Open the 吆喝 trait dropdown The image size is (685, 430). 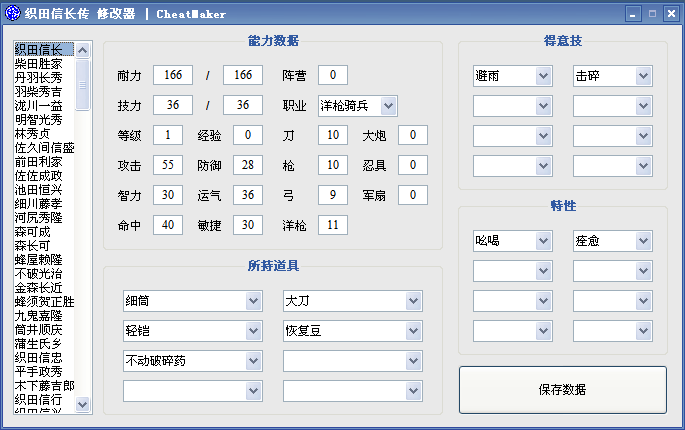click(512, 241)
